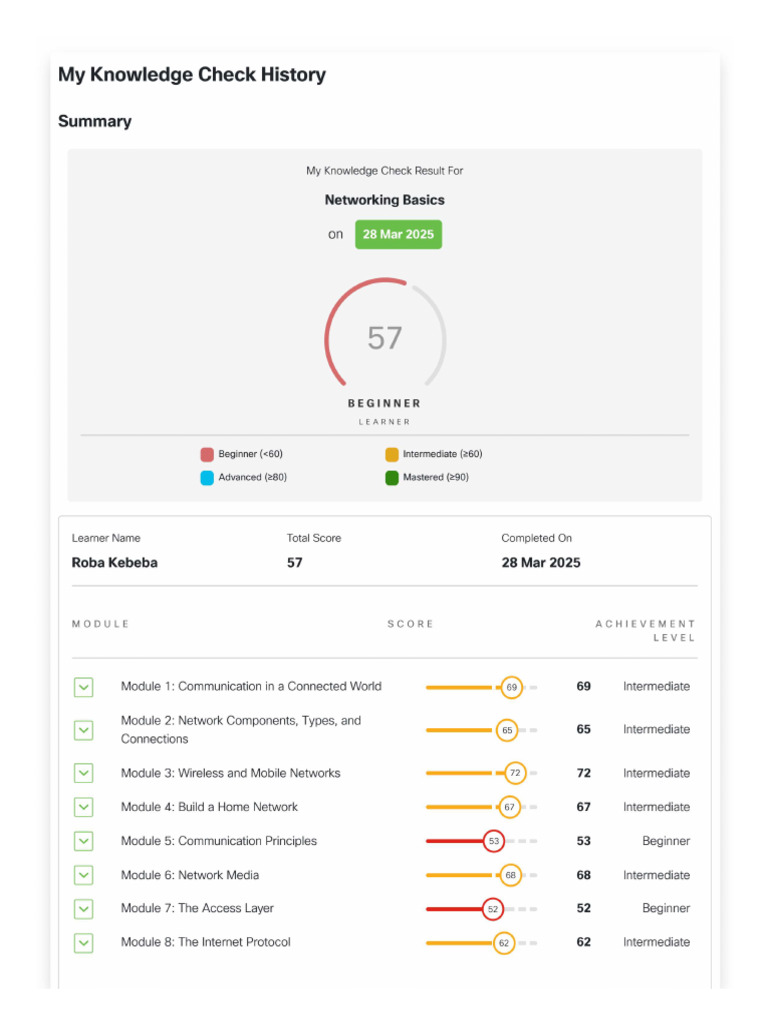Click the green 28 Mar 2025 date badge
The image size is (768, 1024).
(x=398, y=234)
